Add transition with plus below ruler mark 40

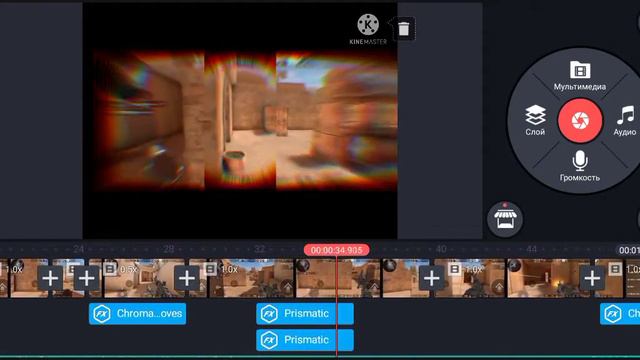pyautogui.click(x=431, y=278)
